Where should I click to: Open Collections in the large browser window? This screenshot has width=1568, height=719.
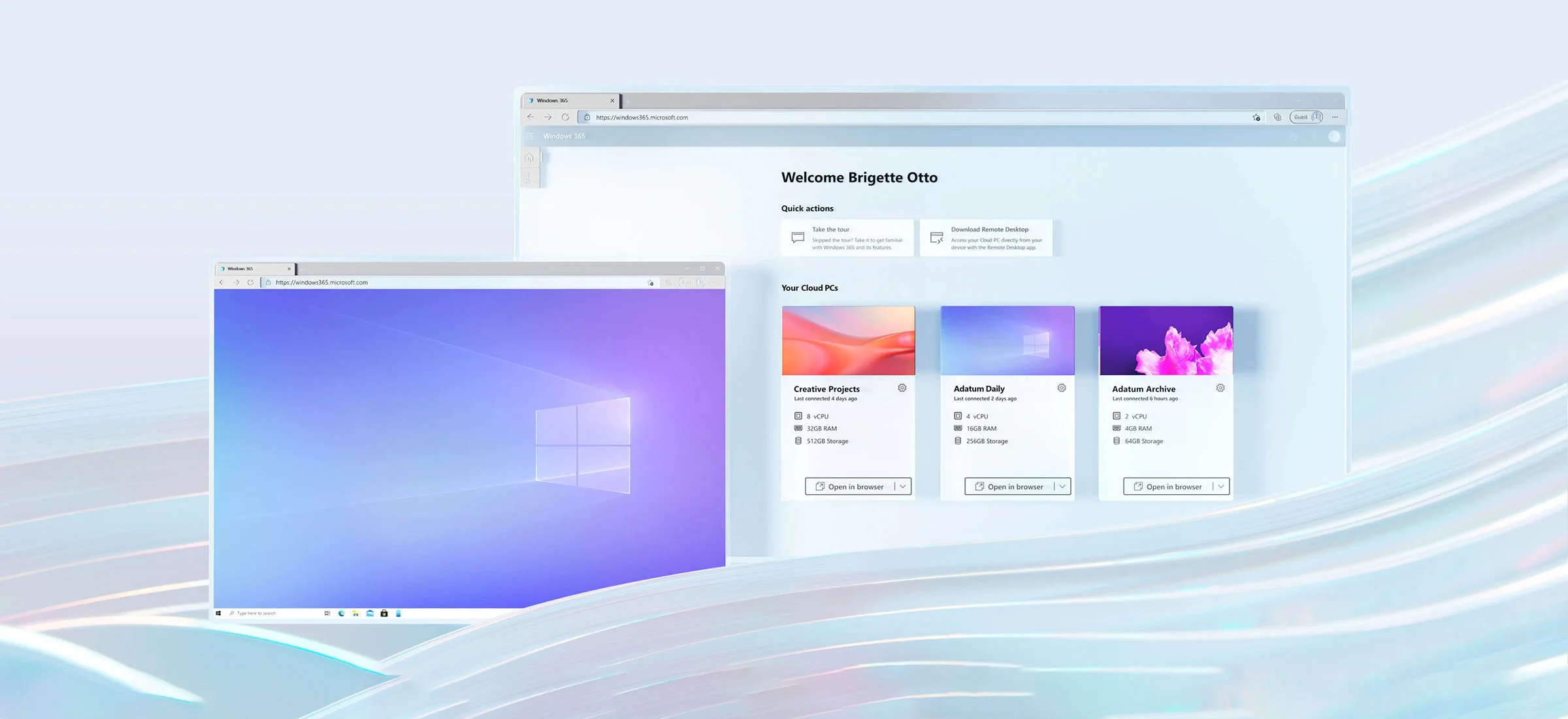pyautogui.click(x=1277, y=117)
